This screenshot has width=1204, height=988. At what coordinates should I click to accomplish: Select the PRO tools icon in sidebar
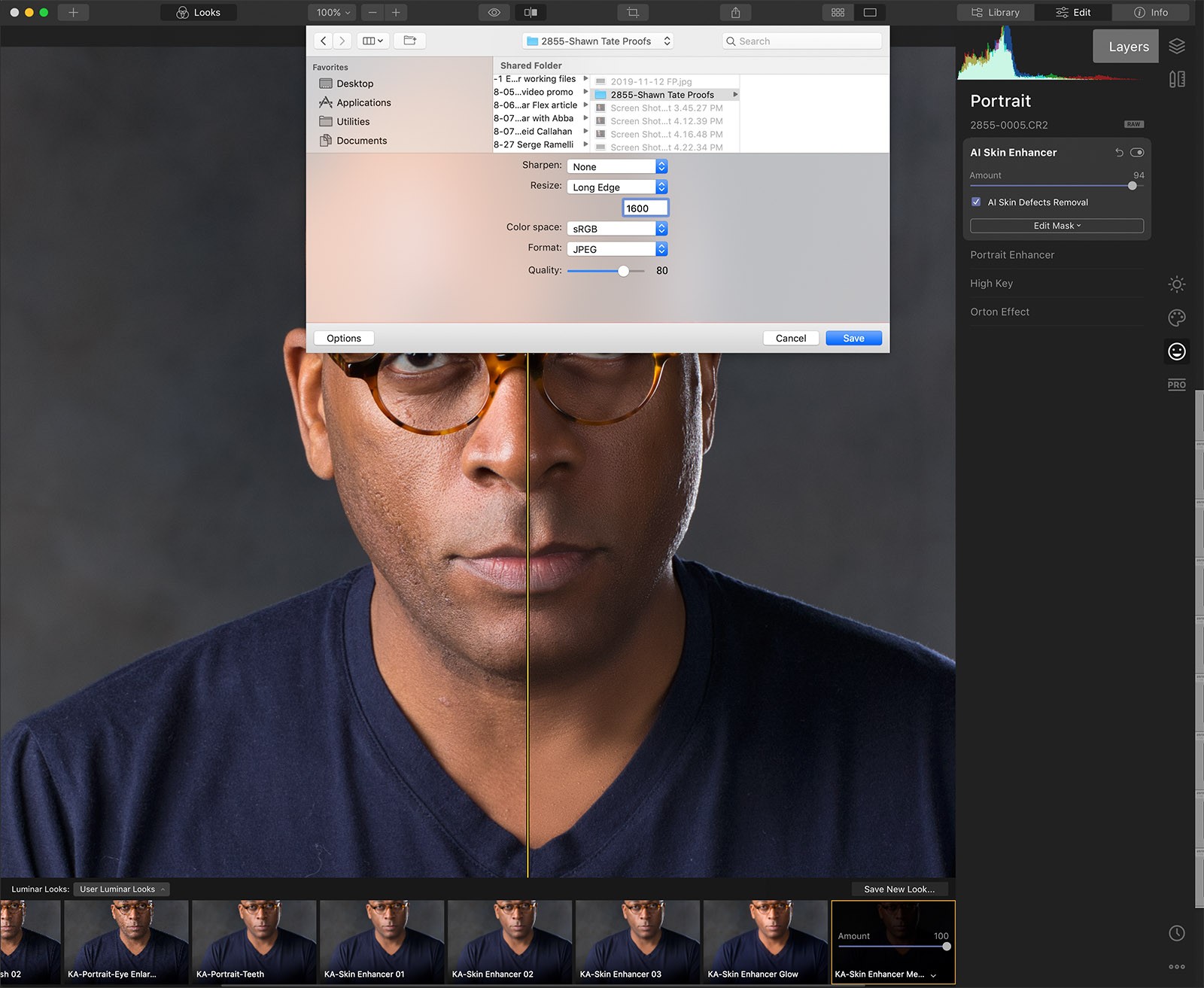tap(1177, 385)
